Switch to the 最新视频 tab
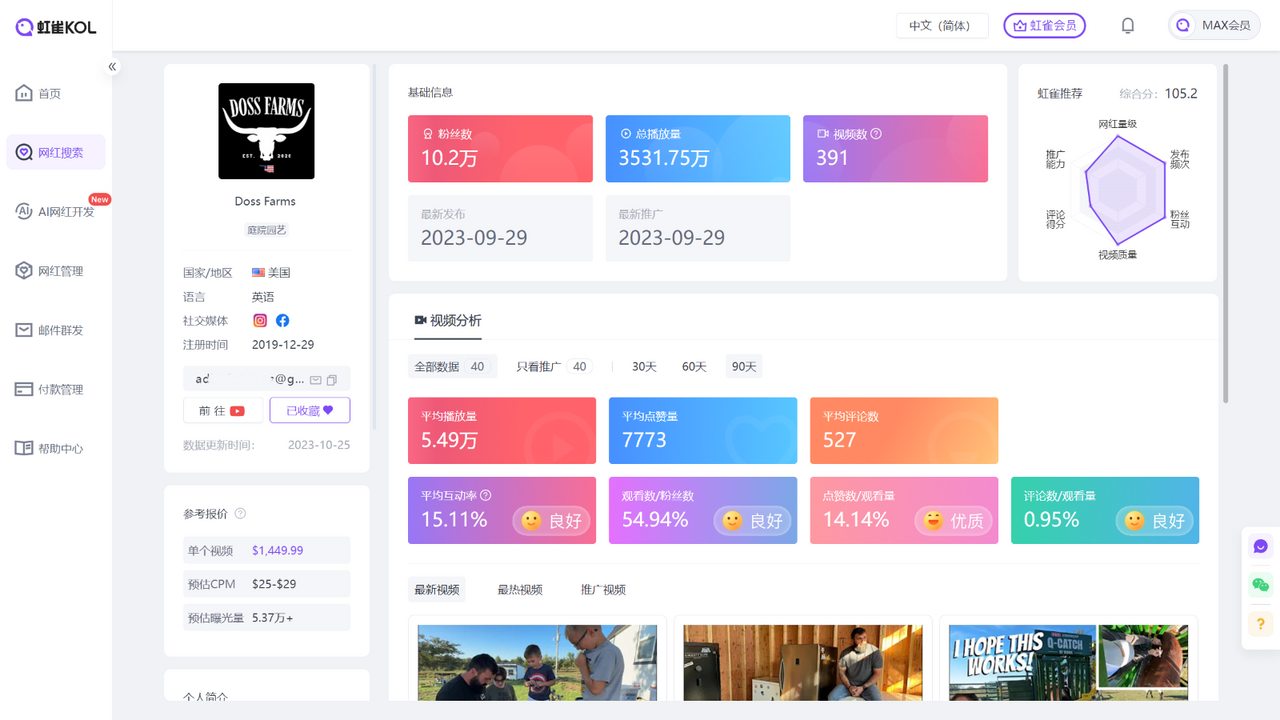The width and height of the screenshot is (1280, 720). point(437,590)
